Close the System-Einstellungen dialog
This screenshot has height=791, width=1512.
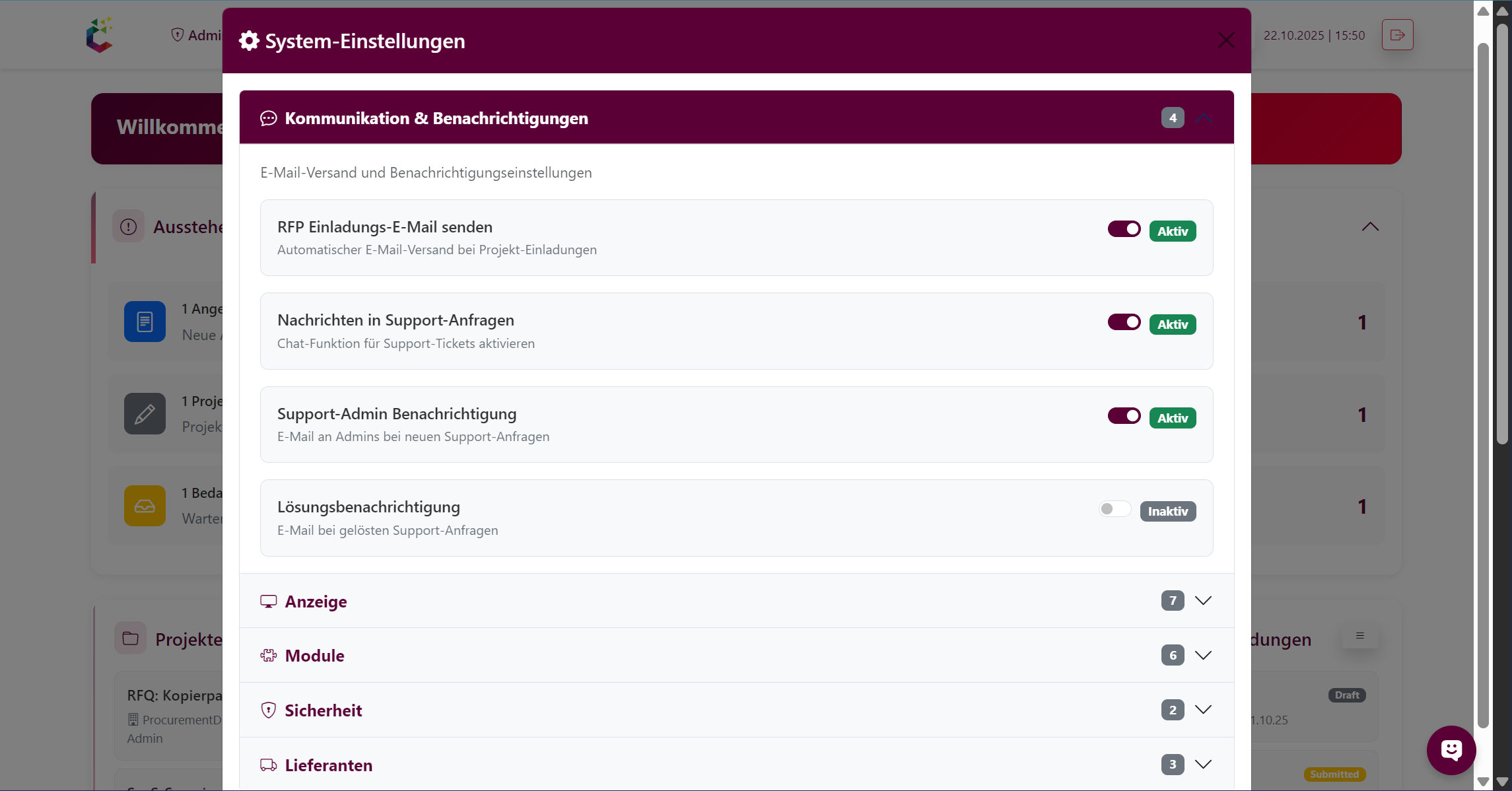click(1226, 40)
